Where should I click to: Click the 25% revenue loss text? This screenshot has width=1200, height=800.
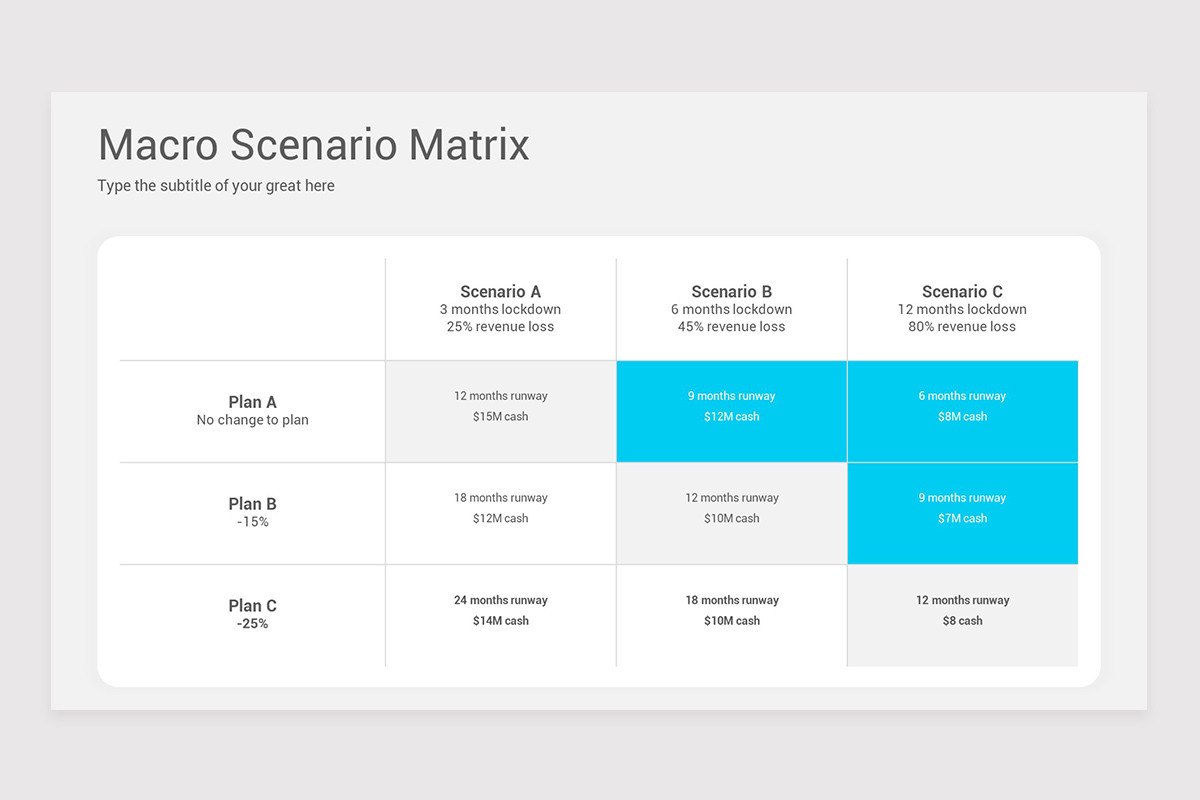500,327
